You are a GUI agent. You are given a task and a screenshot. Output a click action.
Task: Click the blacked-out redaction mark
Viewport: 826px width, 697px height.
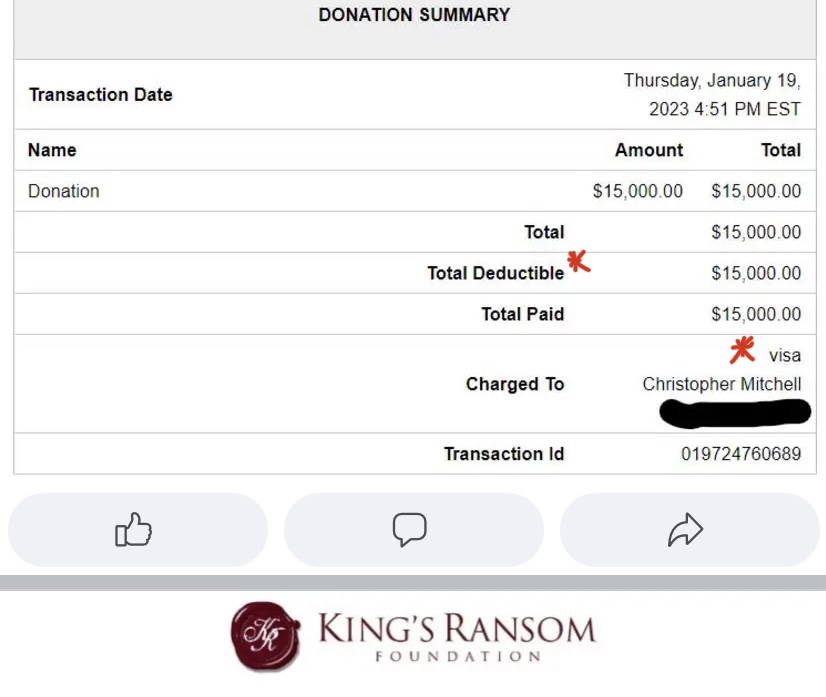[x=735, y=413]
